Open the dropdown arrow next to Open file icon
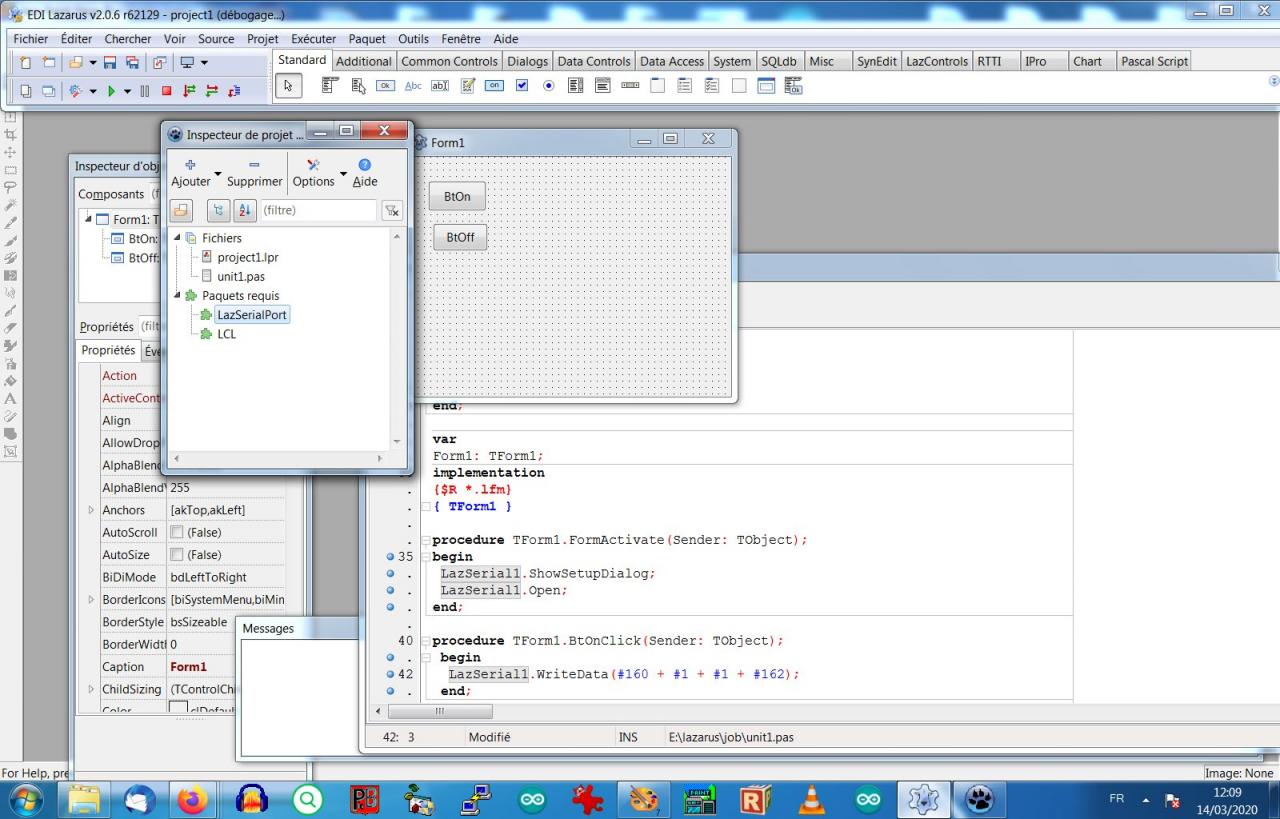Viewport: 1280px width, 819px height. pos(93,62)
